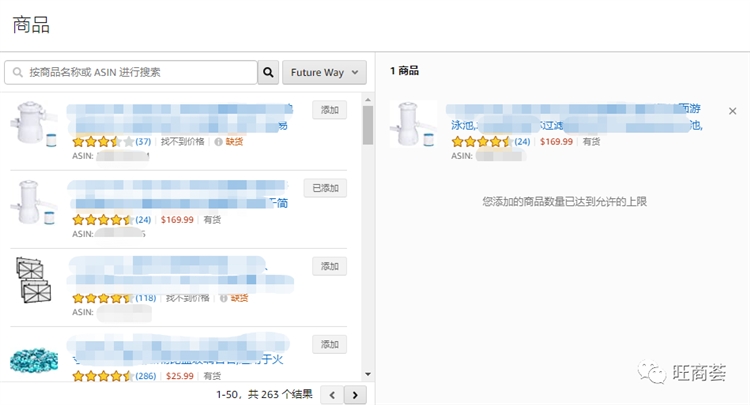Viewport: 750px width, 405px height.
Task: Click the 已添加 button for the $169.99 product
Action: (x=325, y=188)
